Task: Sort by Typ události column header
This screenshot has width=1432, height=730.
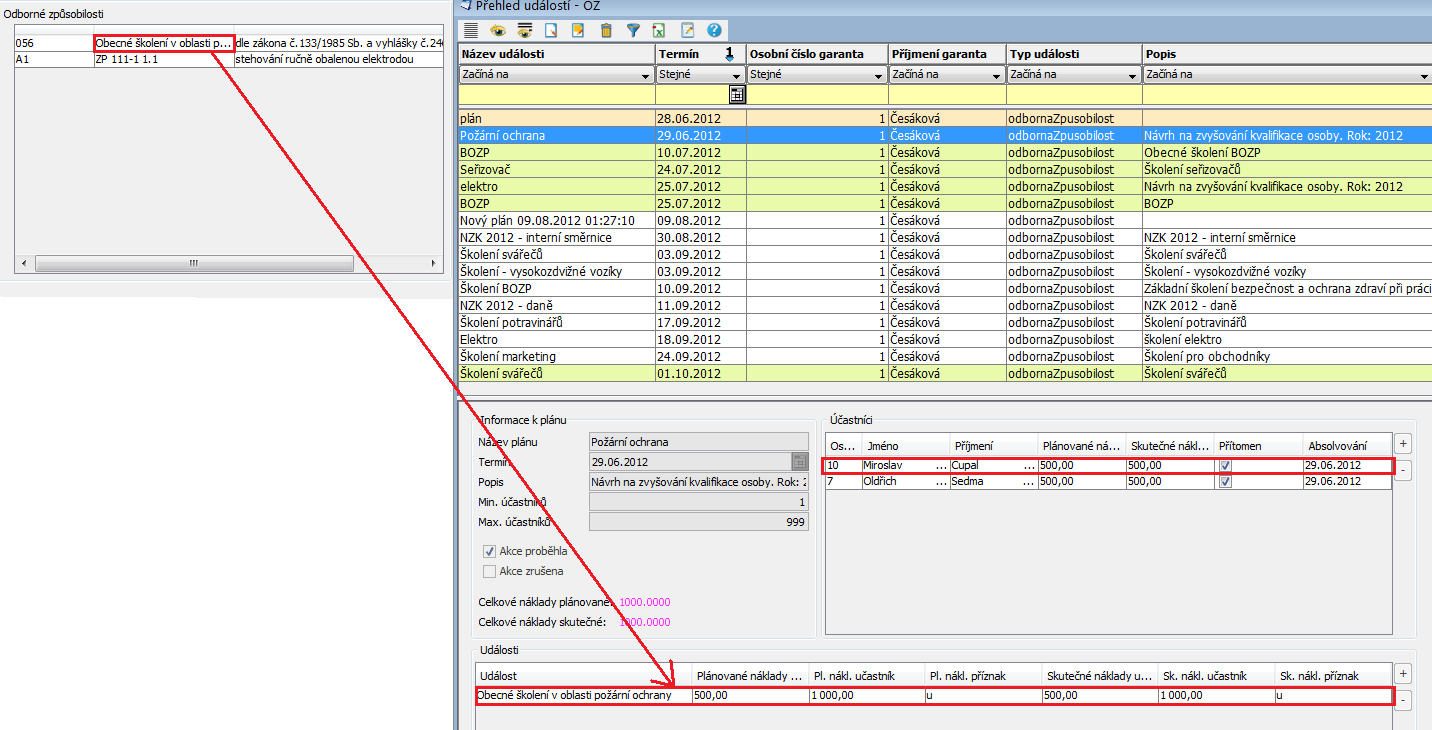Action: click(1073, 54)
